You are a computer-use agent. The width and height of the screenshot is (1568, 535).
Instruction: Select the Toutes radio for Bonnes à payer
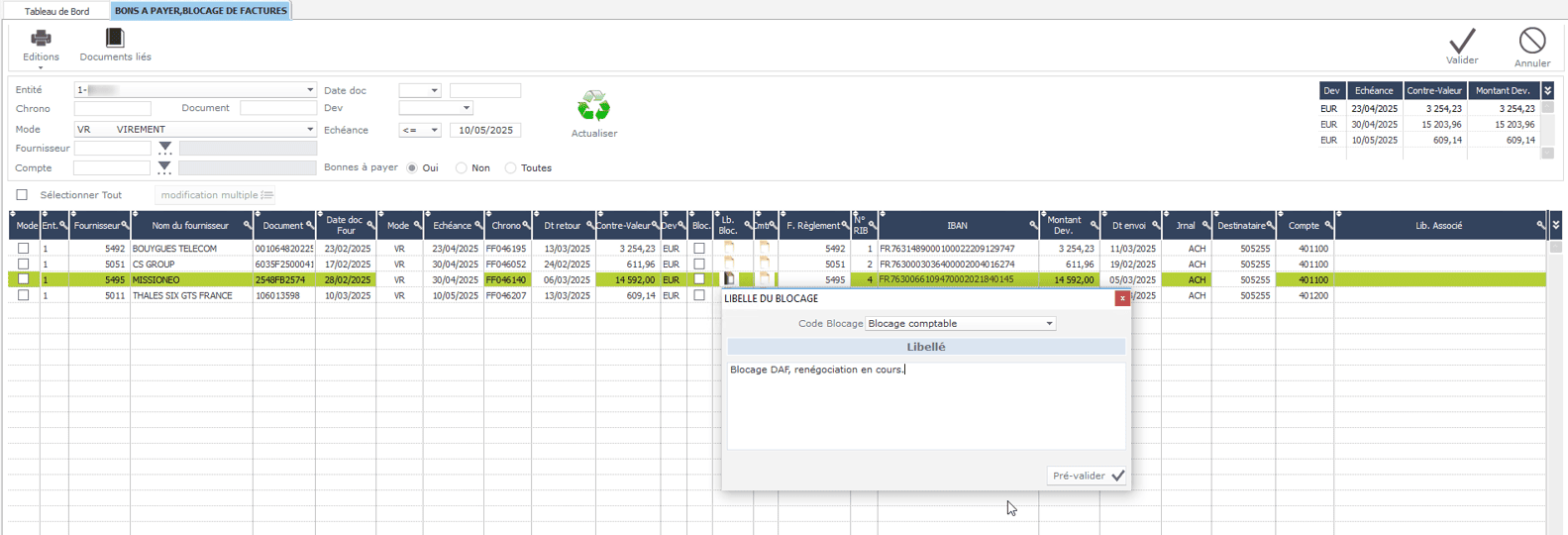coord(511,168)
